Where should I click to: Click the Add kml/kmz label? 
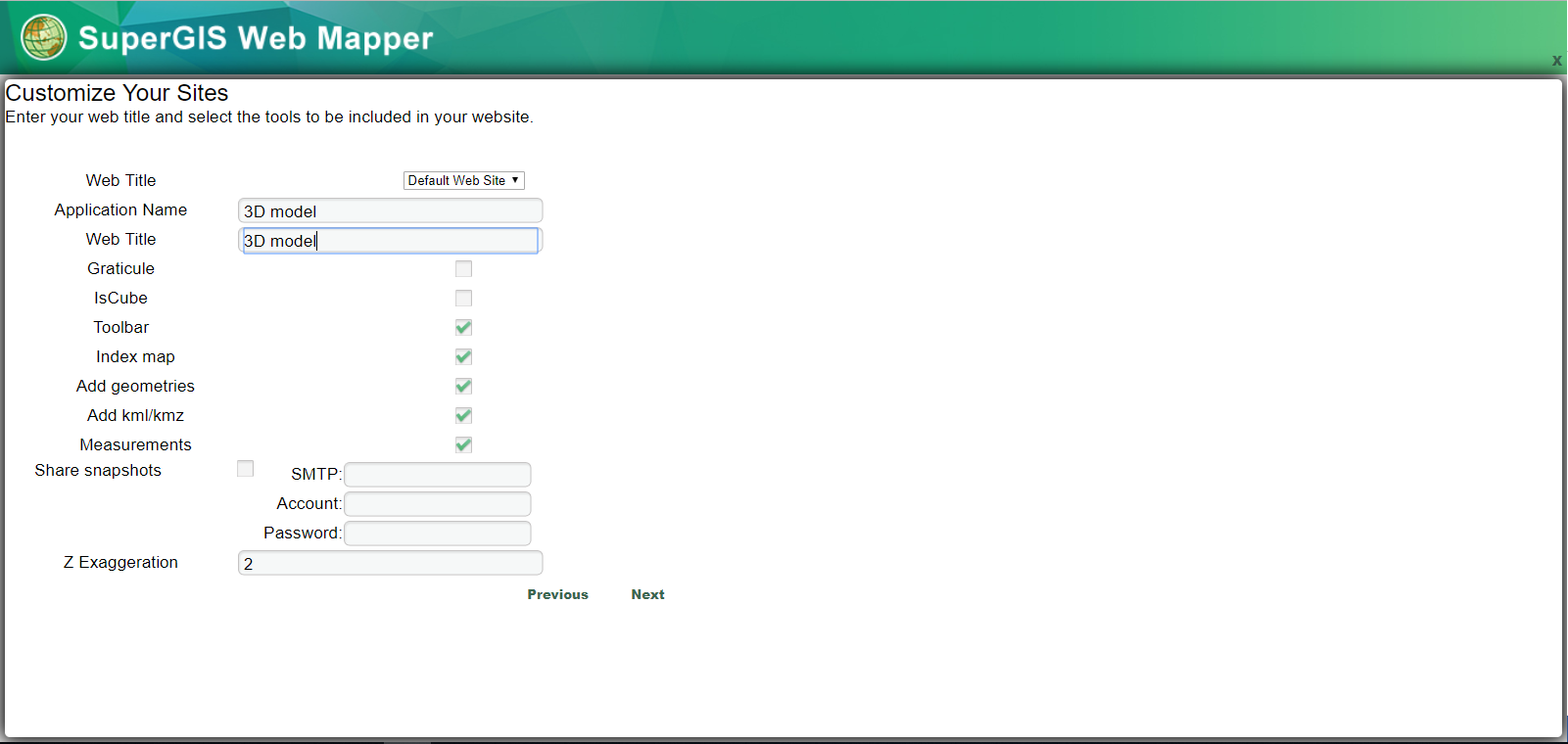pos(135,415)
